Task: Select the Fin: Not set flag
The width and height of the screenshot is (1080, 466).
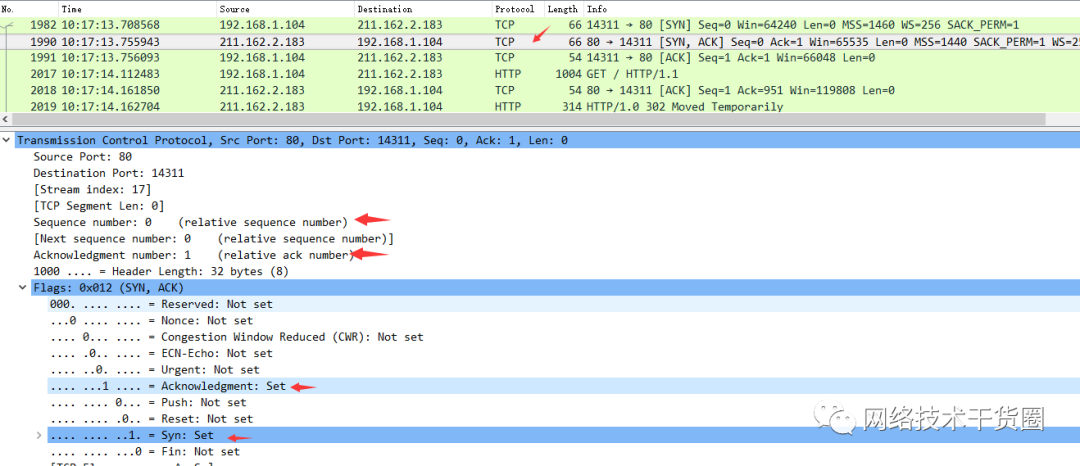Action: [145, 452]
